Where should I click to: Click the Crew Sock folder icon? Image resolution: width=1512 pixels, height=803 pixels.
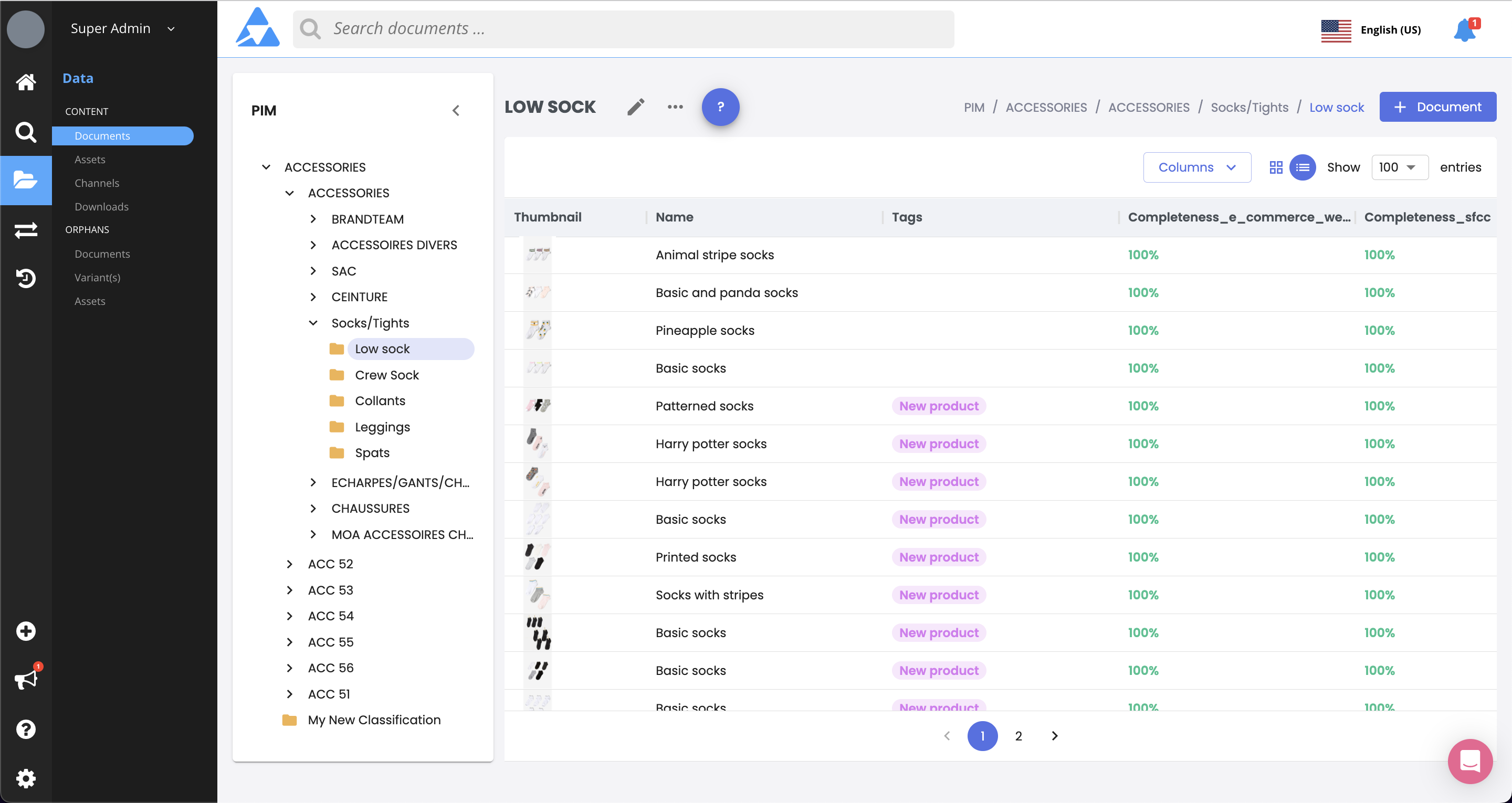[x=337, y=375]
